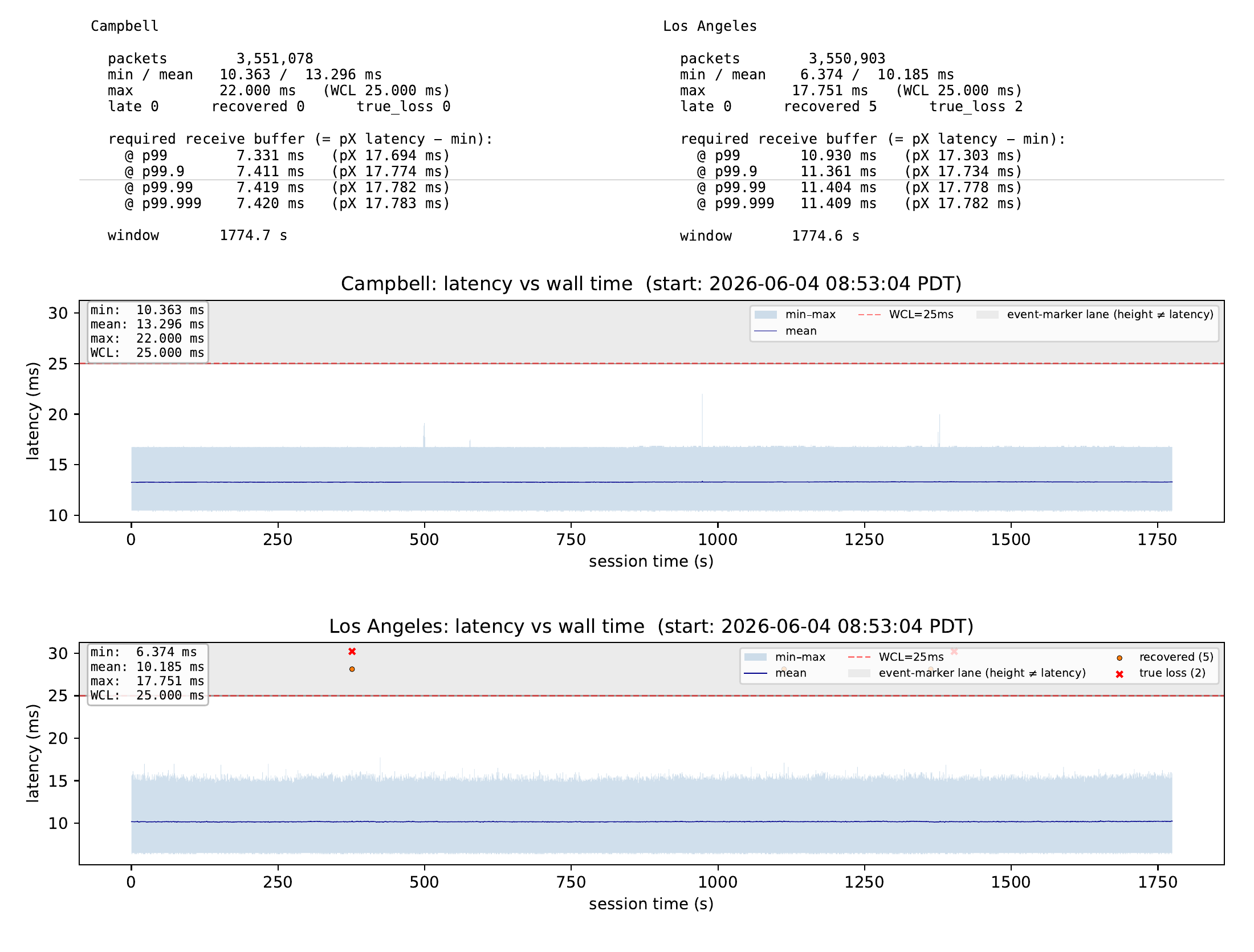Click Campbell '@ p99.9 7.411 ms' row
Screen dimensions: 1254x952
(x=287, y=172)
